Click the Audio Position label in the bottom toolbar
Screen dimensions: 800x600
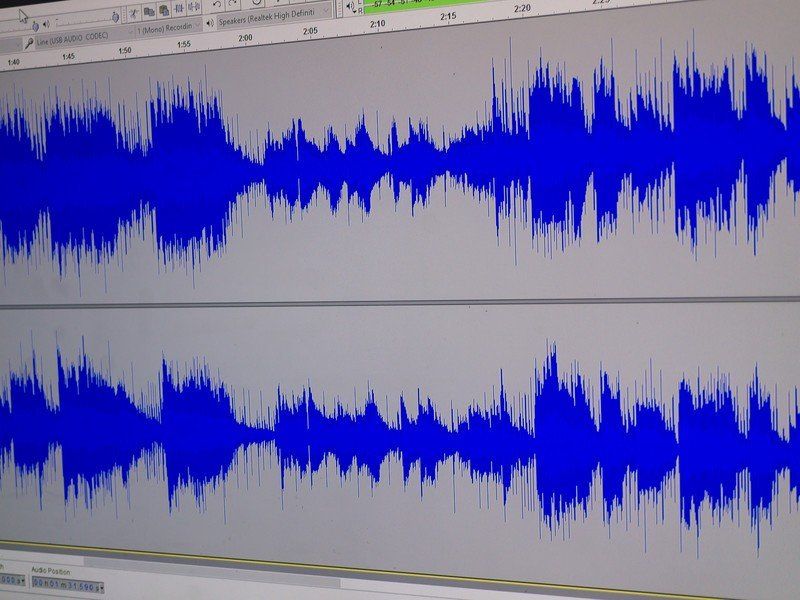(x=50, y=570)
